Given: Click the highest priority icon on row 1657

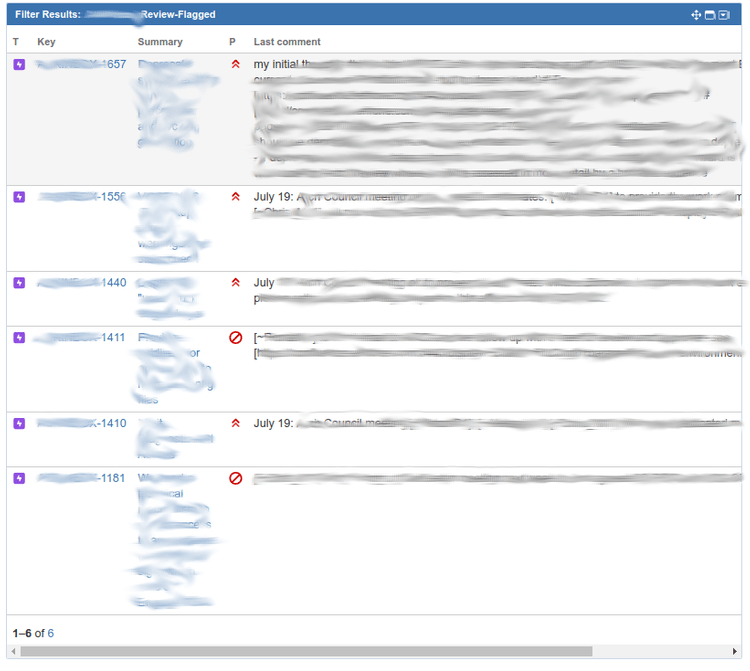Looking at the screenshot, I should tap(235, 64).
